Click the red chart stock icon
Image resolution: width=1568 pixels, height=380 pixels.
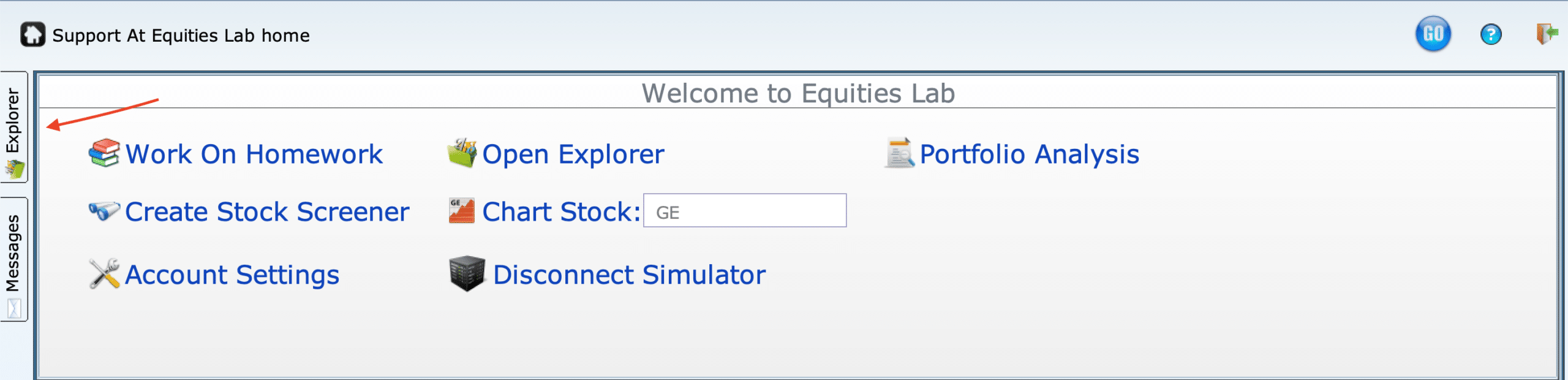[462, 211]
